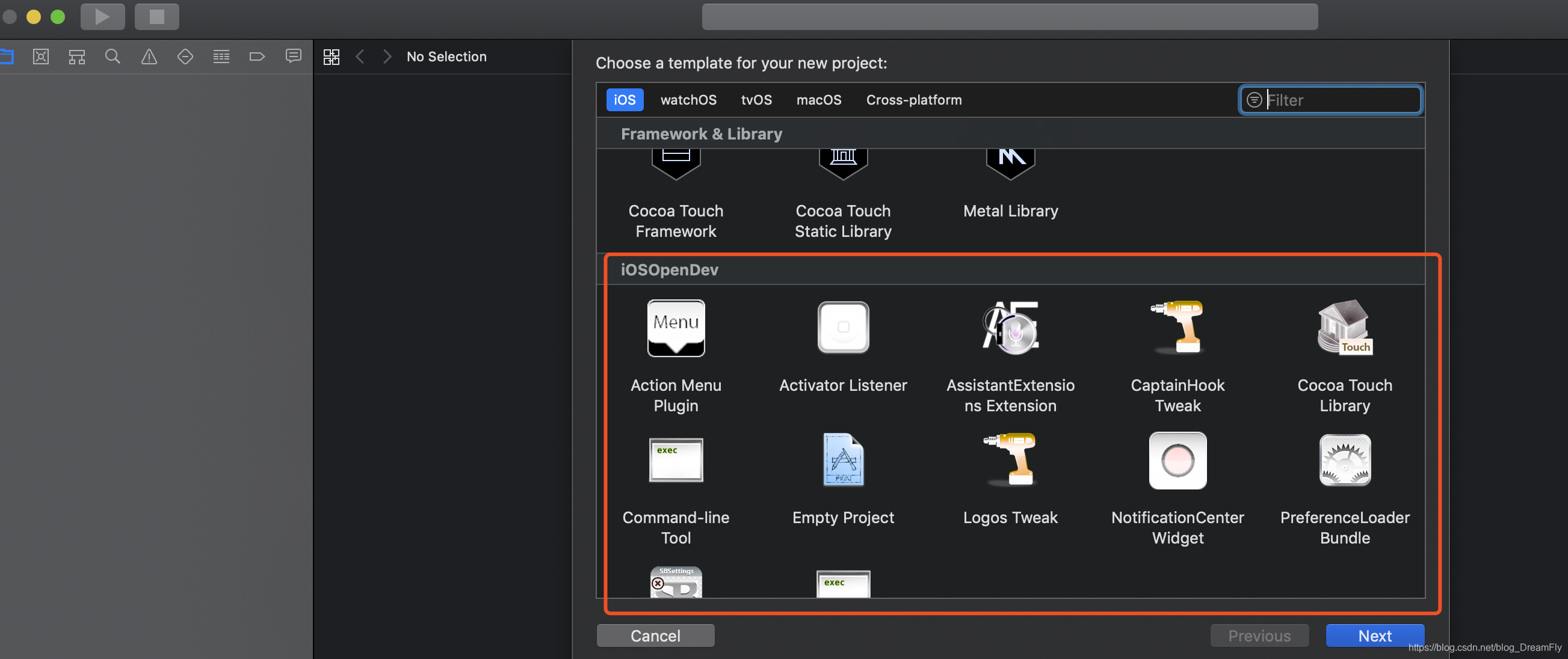Viewport: 1568px width, 659px height.
Task: Open the find navigator magnifier icon
Action: point(113,57)
